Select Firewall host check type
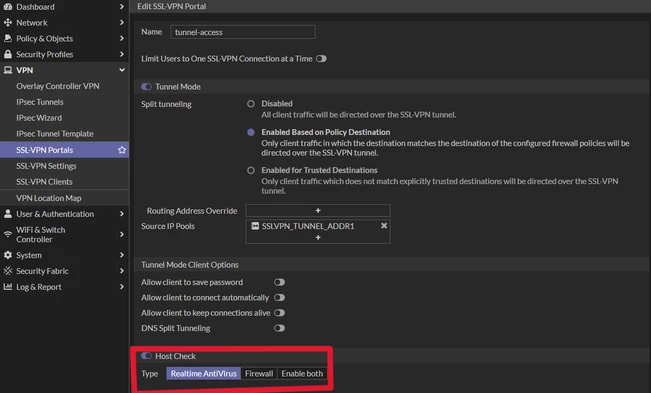The image size is (651, 393). point(259,373)
